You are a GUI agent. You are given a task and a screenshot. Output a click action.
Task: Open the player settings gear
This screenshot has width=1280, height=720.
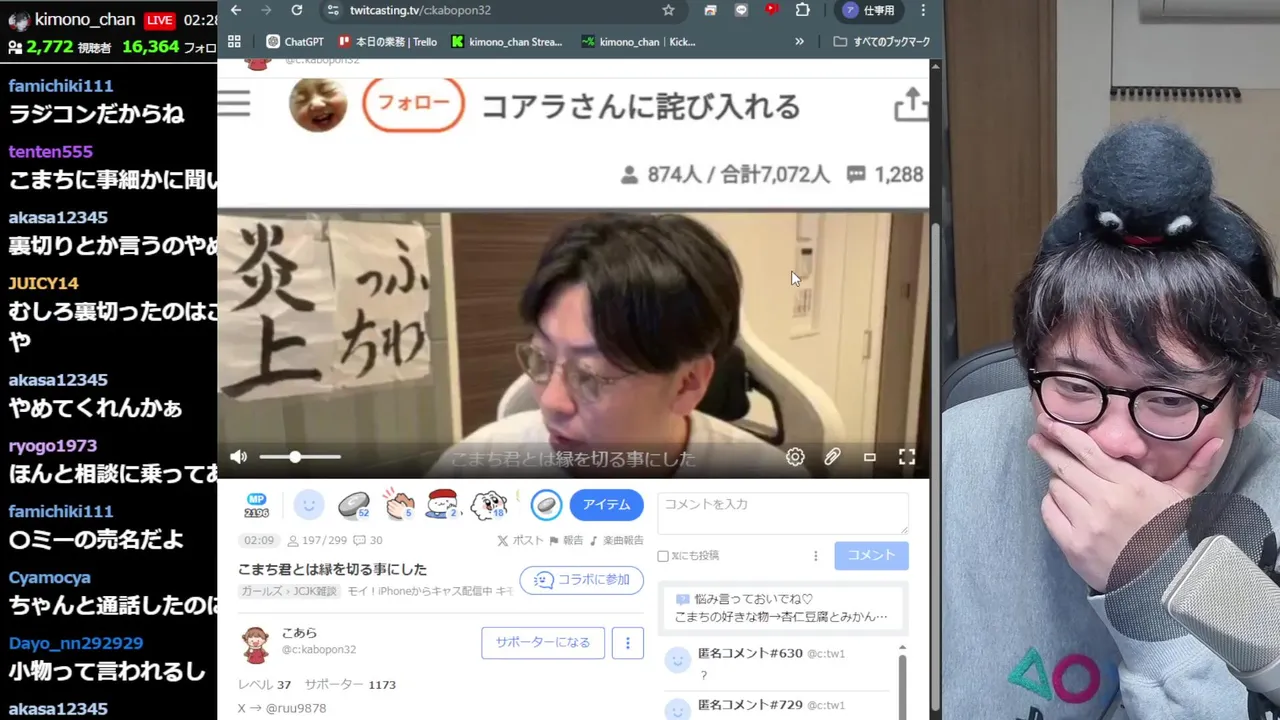795,457
